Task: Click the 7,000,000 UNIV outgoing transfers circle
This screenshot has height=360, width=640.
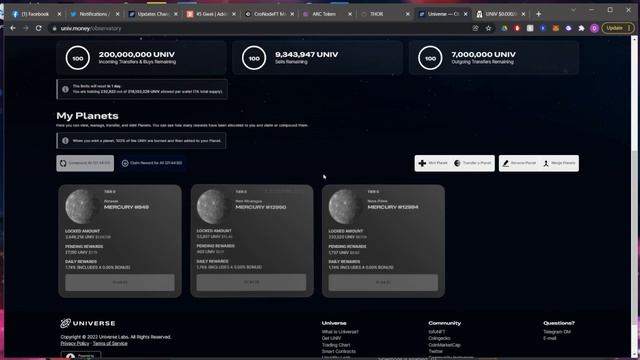Action: (430, 58)
